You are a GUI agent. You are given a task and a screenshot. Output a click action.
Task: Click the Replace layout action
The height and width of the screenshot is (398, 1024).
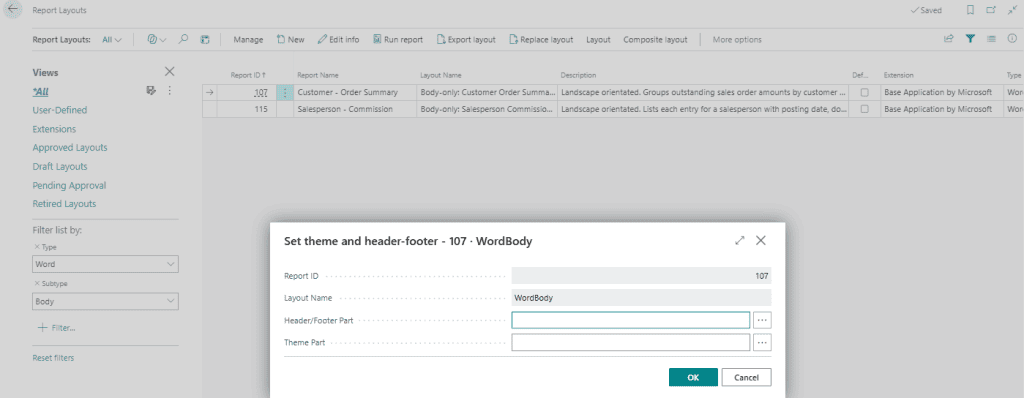pyautogui.click(x=541, y=39)
